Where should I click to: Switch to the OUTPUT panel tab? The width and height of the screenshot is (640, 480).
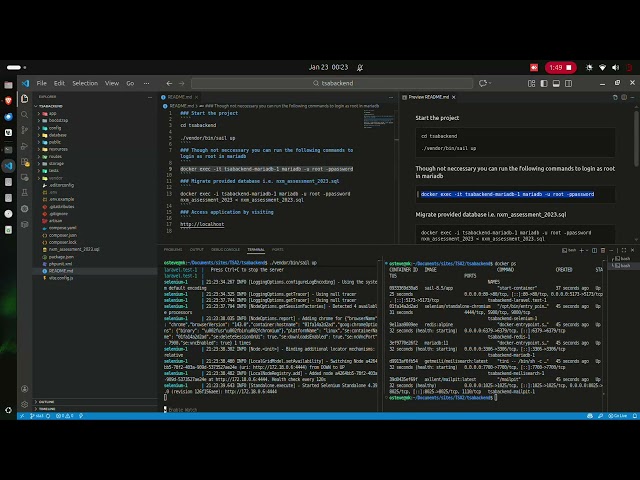(196, 249)
